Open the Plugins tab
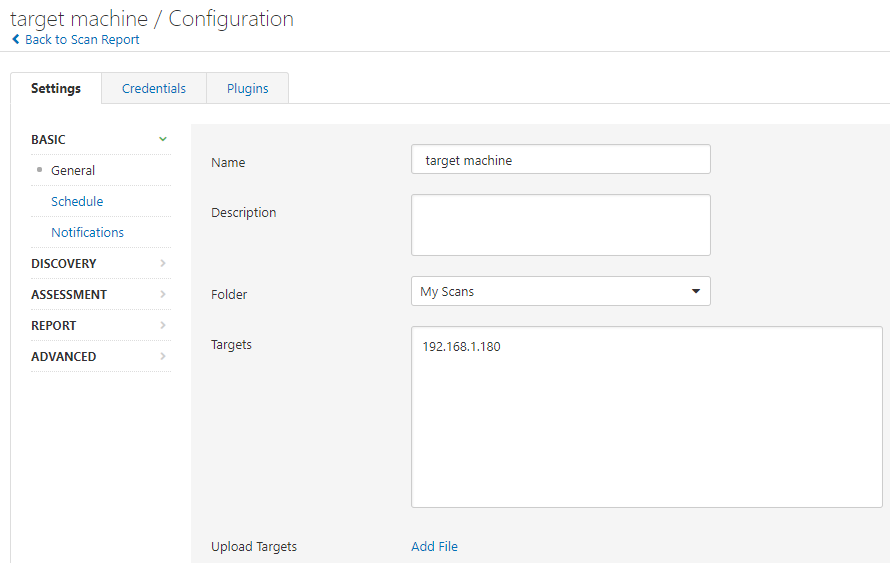Image resolution: width=890 pixels, height=563 pixels. coord(247,88)
